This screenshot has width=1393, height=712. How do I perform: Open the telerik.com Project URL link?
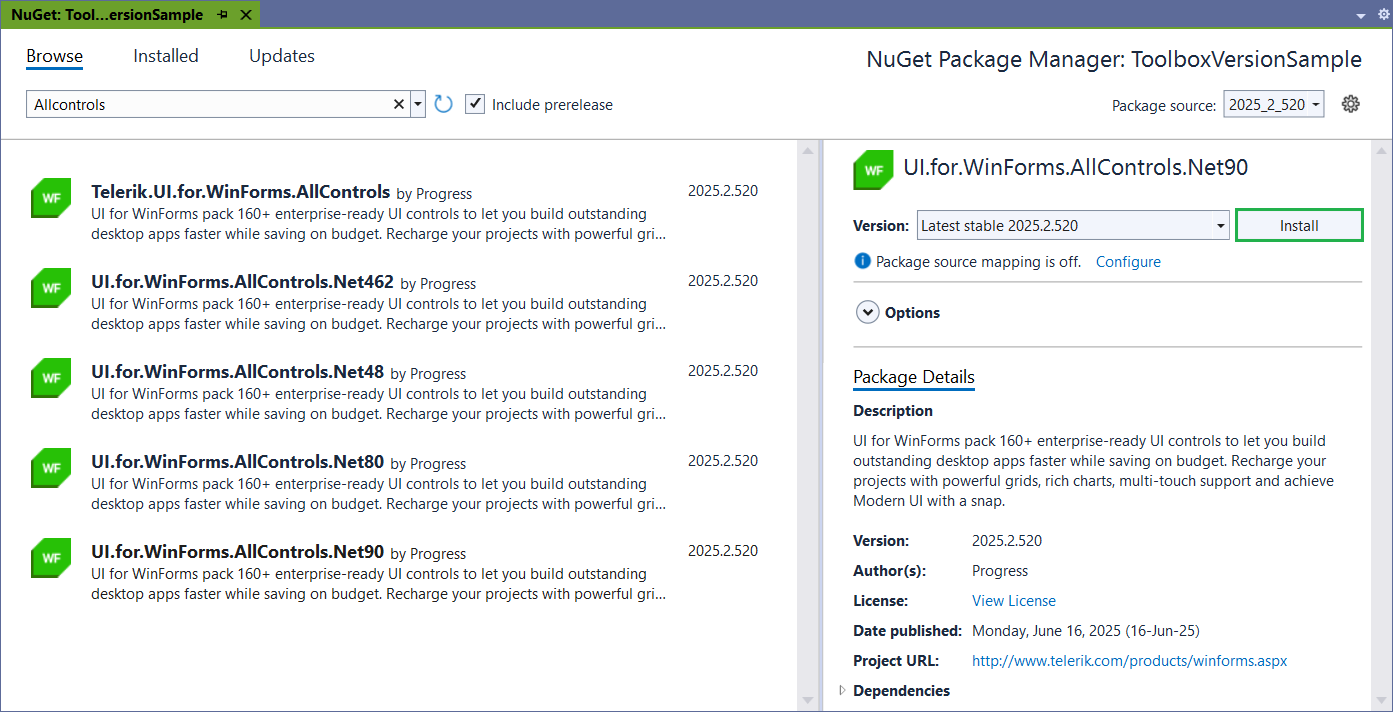pyautogui.click(x=1129, y=661)
